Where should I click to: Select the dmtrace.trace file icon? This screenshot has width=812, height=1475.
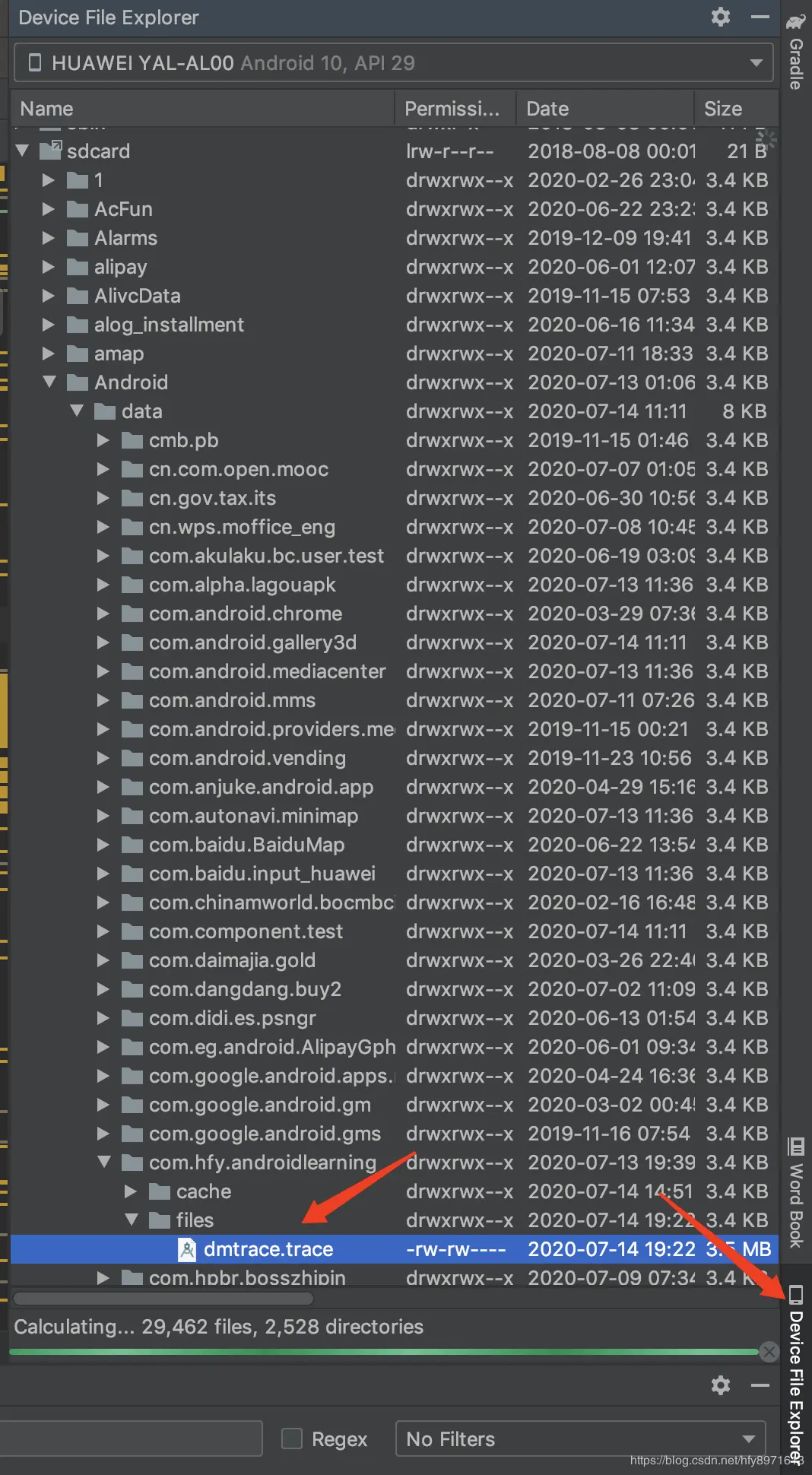187,1249
